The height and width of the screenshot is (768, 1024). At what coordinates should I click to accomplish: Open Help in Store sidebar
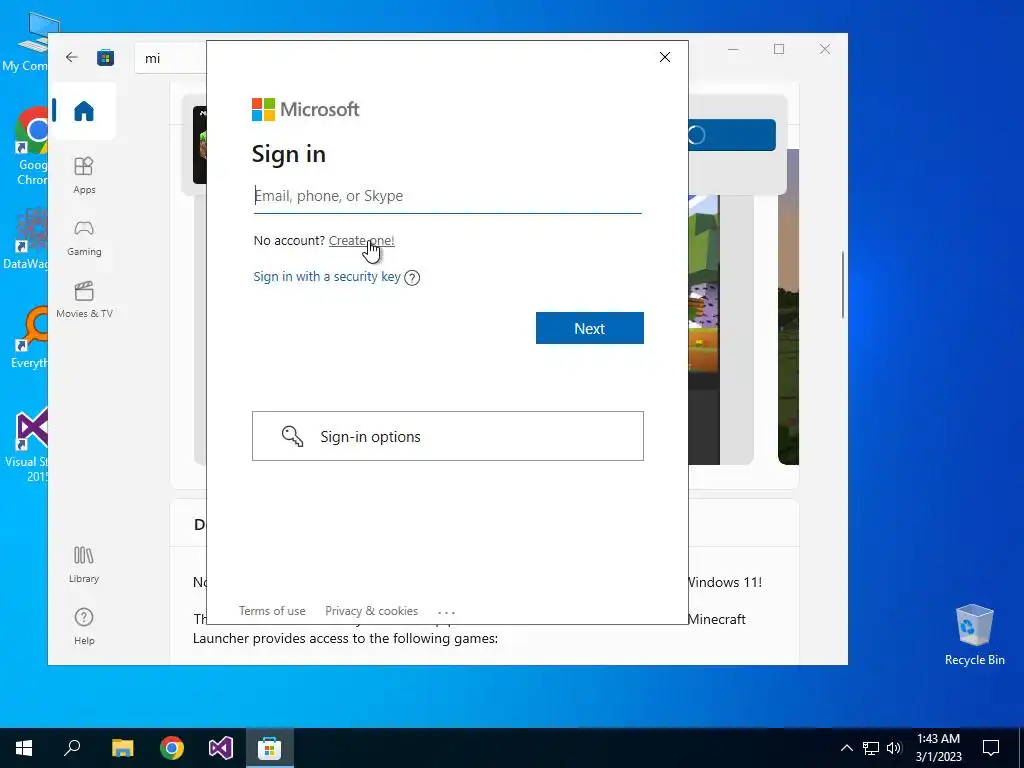84,626
